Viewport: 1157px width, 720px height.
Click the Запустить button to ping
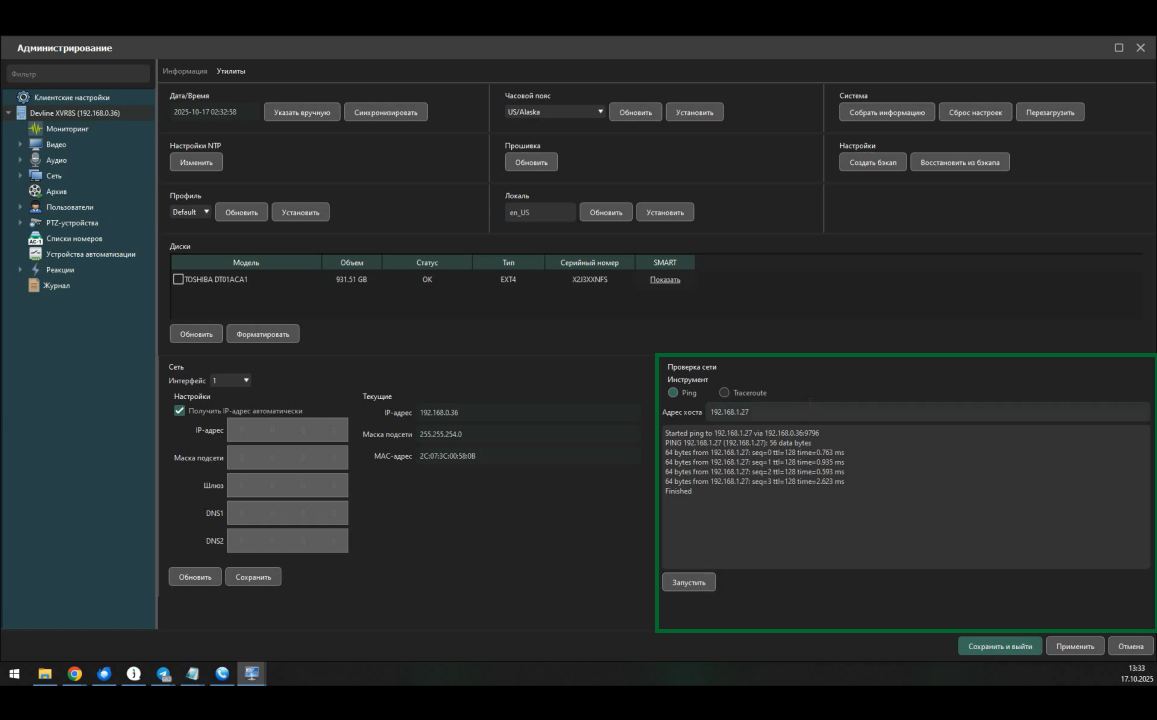[x=688, y=582]
